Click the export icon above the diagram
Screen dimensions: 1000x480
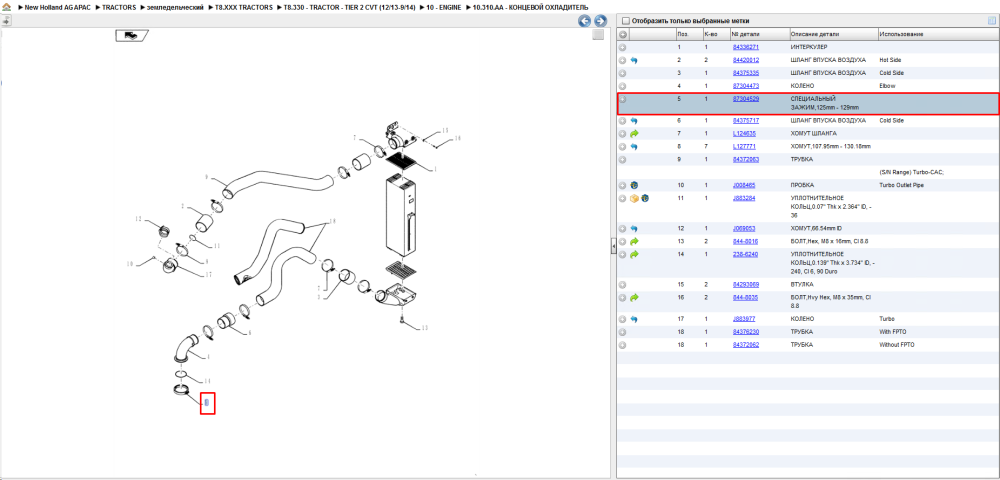[6, 21]
